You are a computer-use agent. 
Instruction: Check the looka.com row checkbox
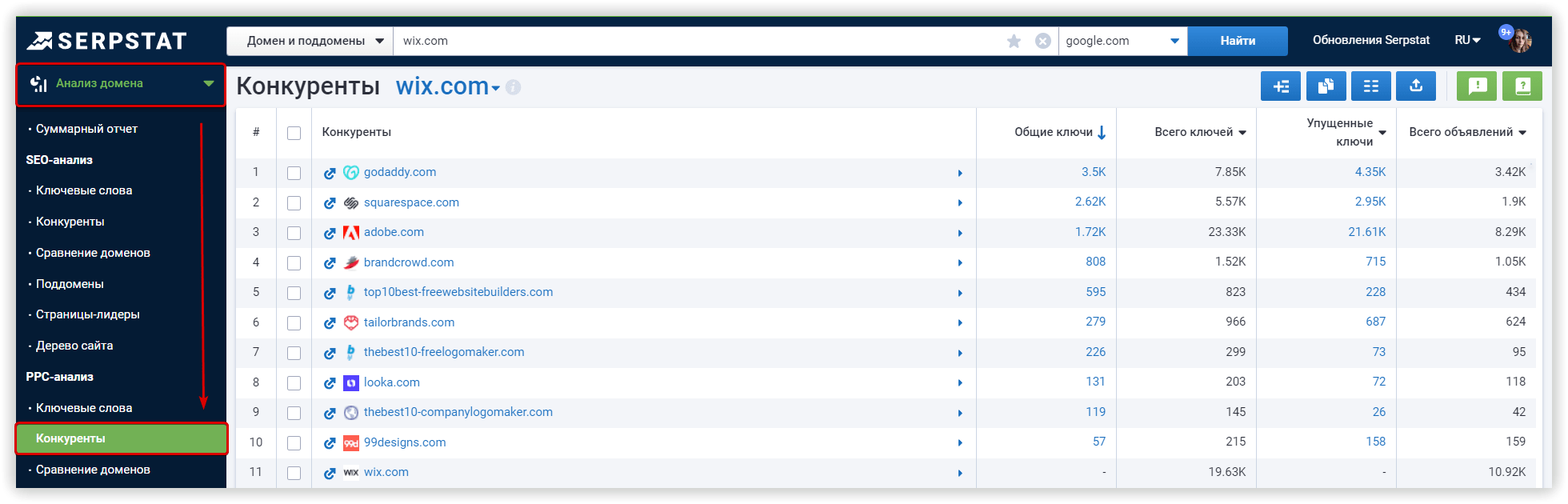294,383
